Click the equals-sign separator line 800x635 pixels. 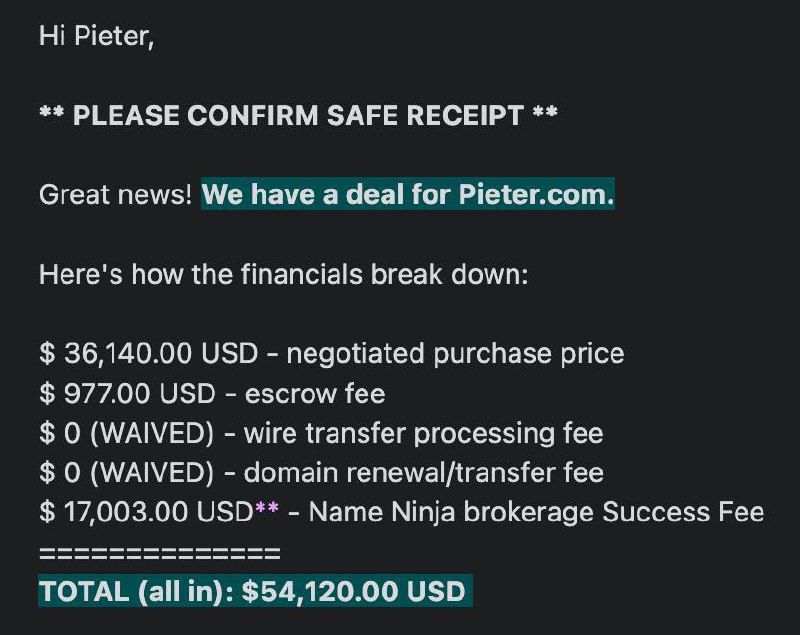click(x=159, y=552)
